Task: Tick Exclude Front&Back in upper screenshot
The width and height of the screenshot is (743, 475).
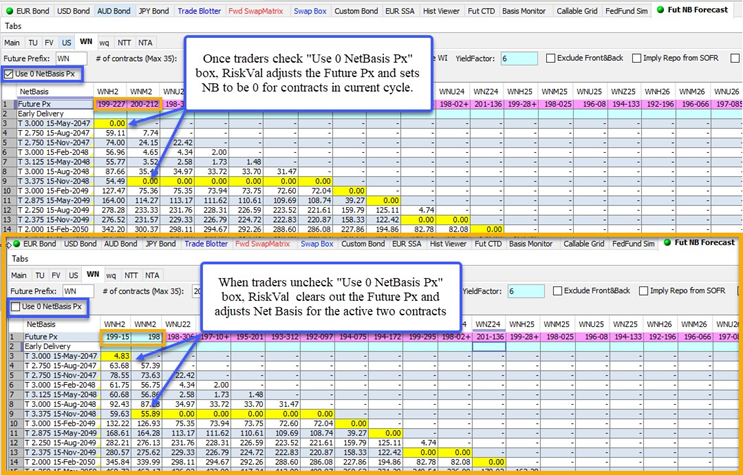Action: (x=551, y=58)
